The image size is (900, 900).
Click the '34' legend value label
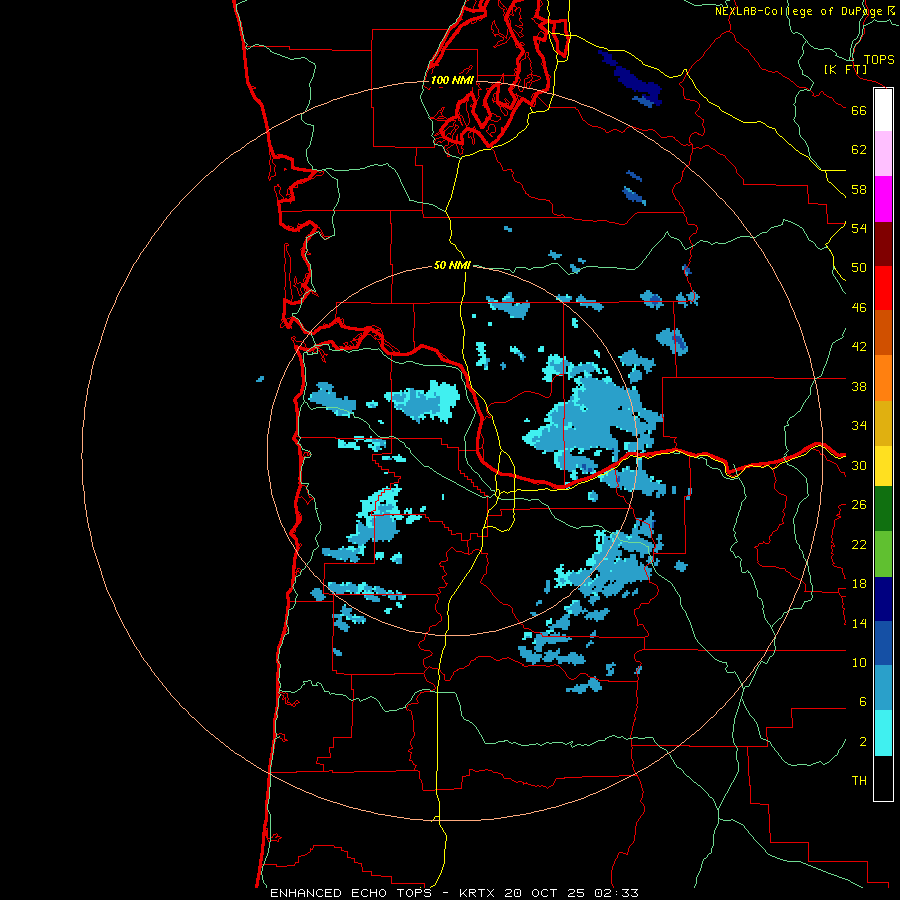[x=859, y=426]
